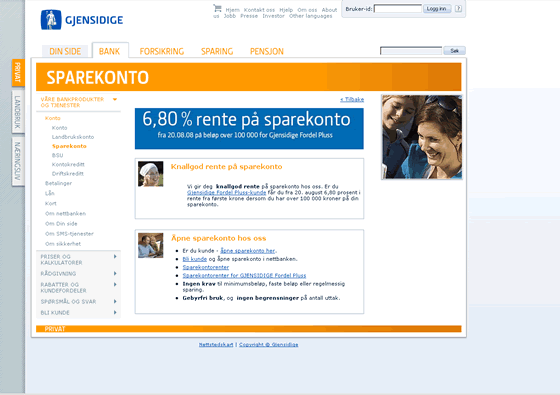
Task: Open the Konto sub-item
Action: pos(59,128)
